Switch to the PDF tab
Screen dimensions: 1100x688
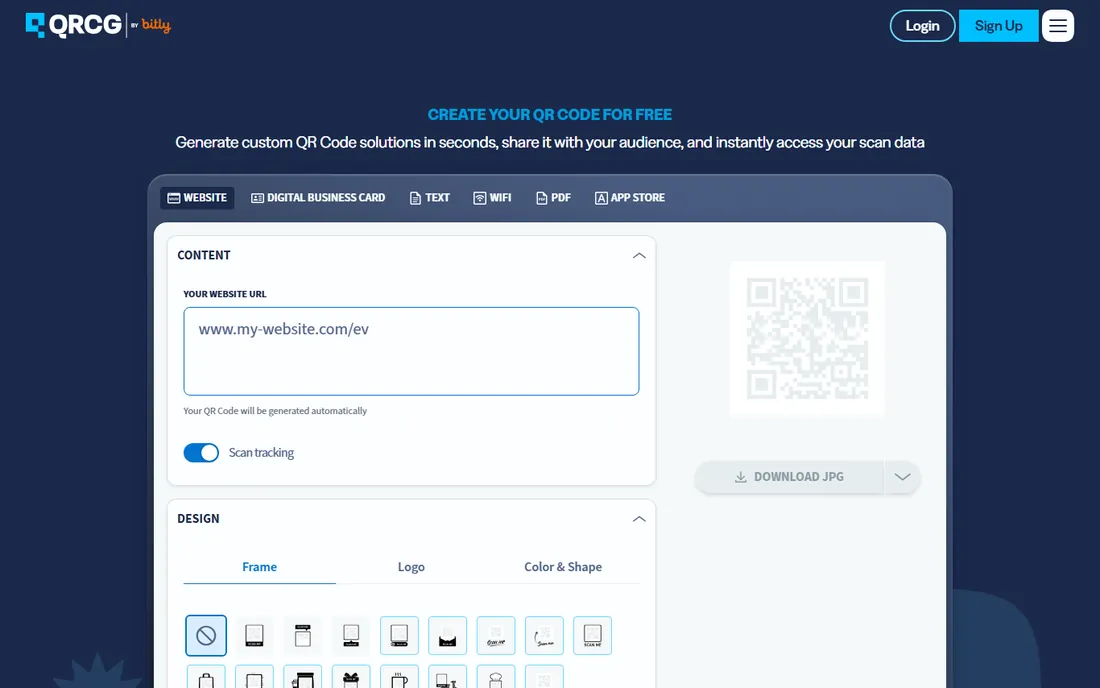coord(554,198)
